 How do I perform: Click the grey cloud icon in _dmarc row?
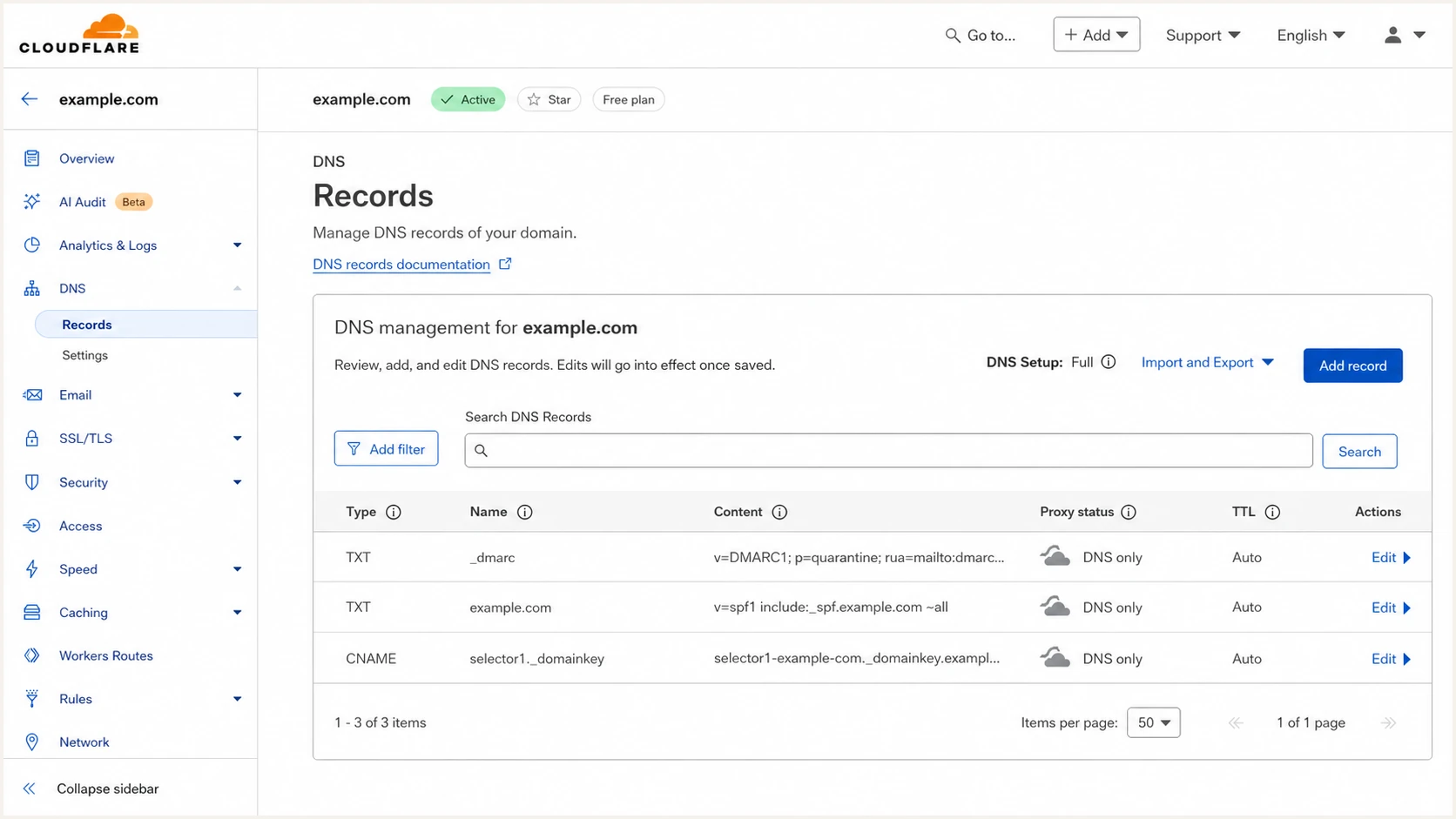click(x=1055, y=556)
